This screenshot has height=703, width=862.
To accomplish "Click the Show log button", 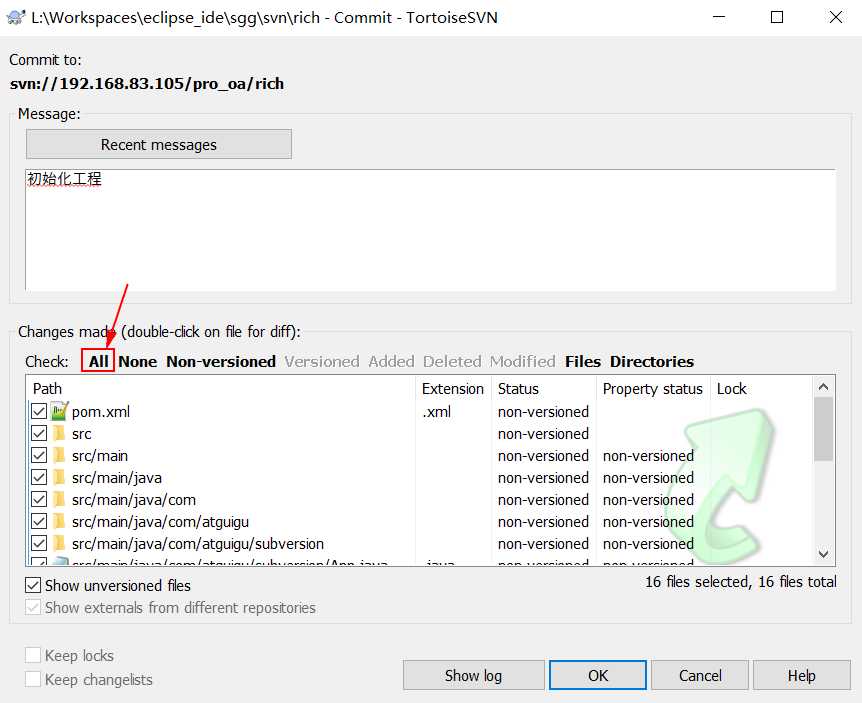I will pyautogui.click(x=473, y=675).
